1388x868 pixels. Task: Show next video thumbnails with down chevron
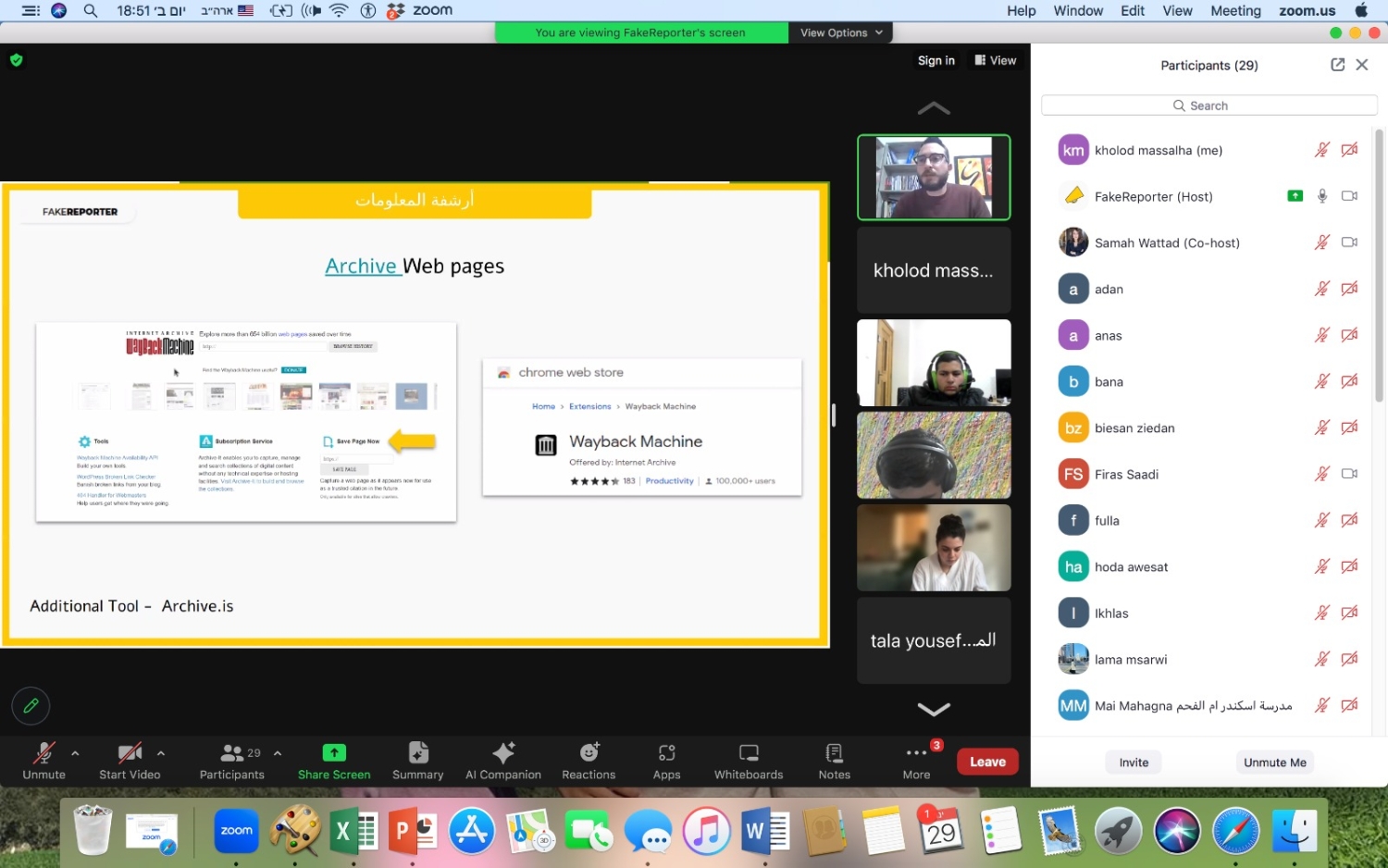(x=934, y=709)
